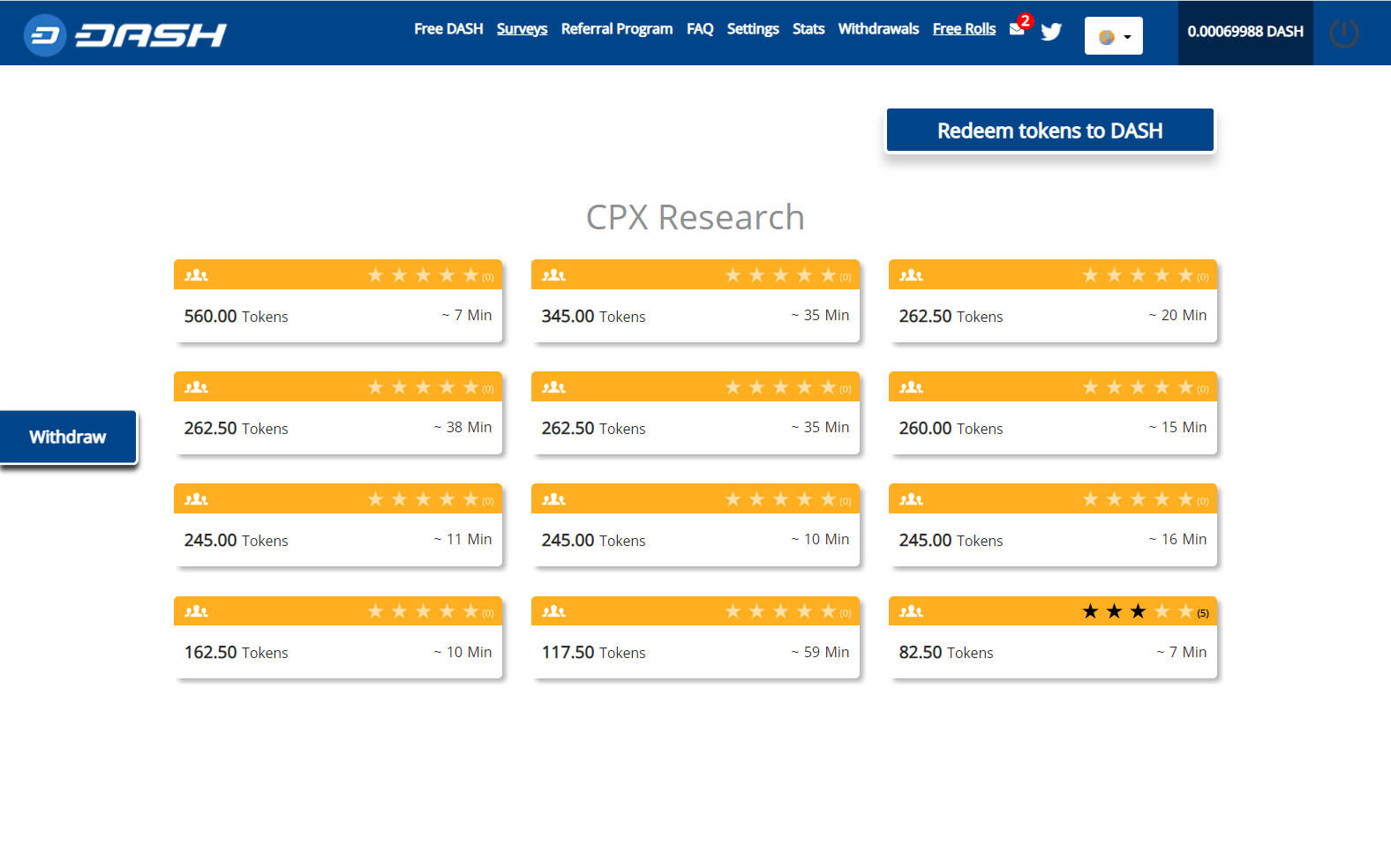Open Settings in navigation bar

pos(753,29)
